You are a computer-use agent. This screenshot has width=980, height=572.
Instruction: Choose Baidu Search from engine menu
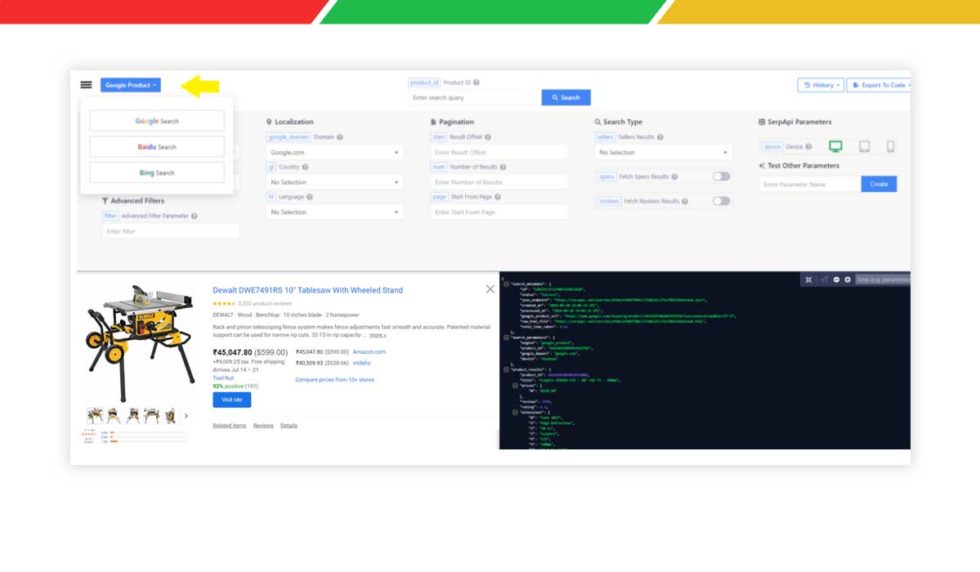click(x=157, y=147)
